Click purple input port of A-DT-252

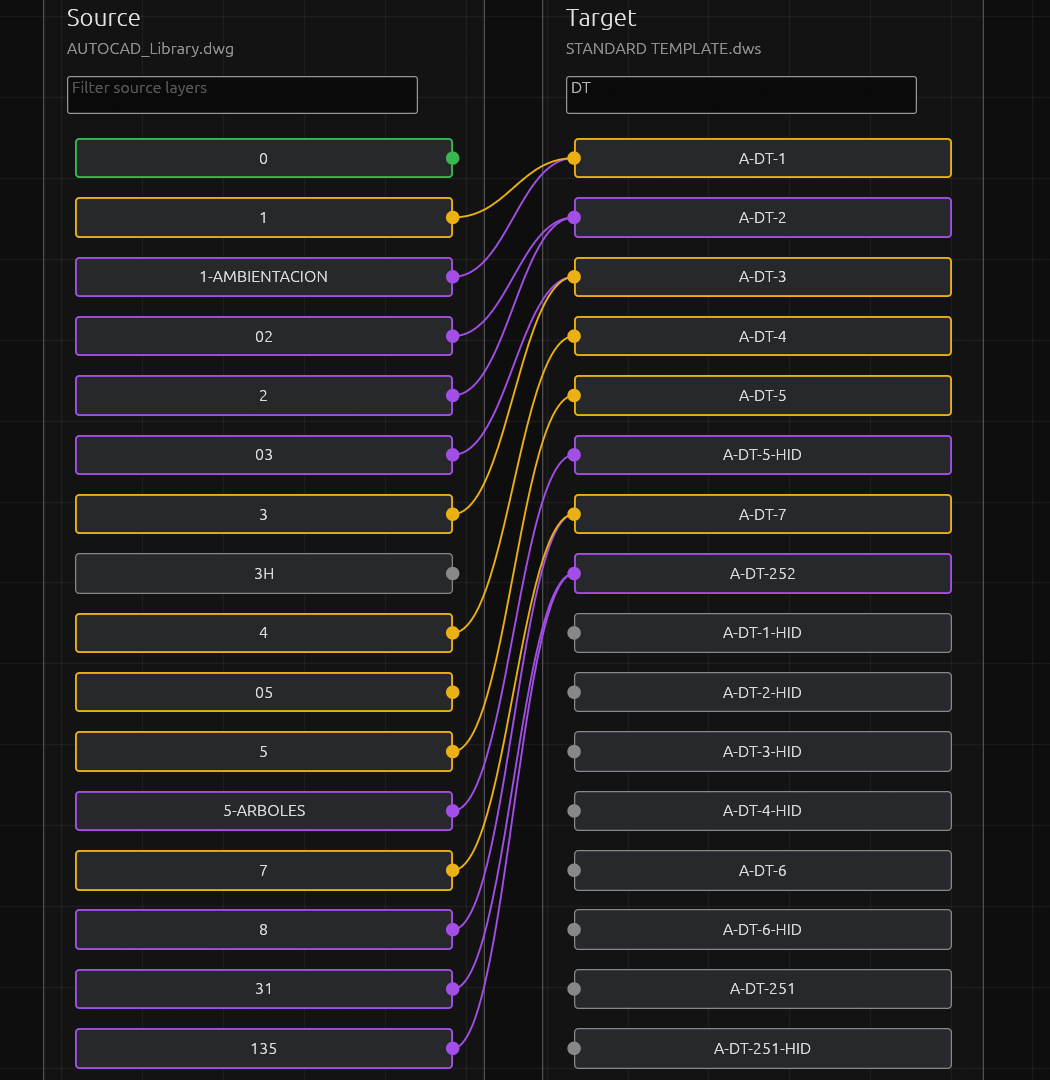pyautogui.click(x=574, y=574)
